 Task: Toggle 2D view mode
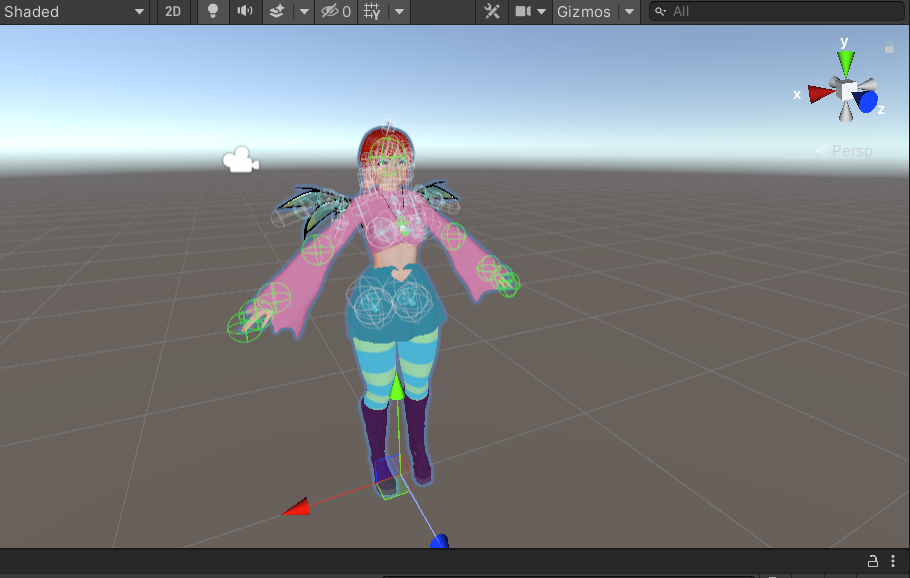(172, 12)
